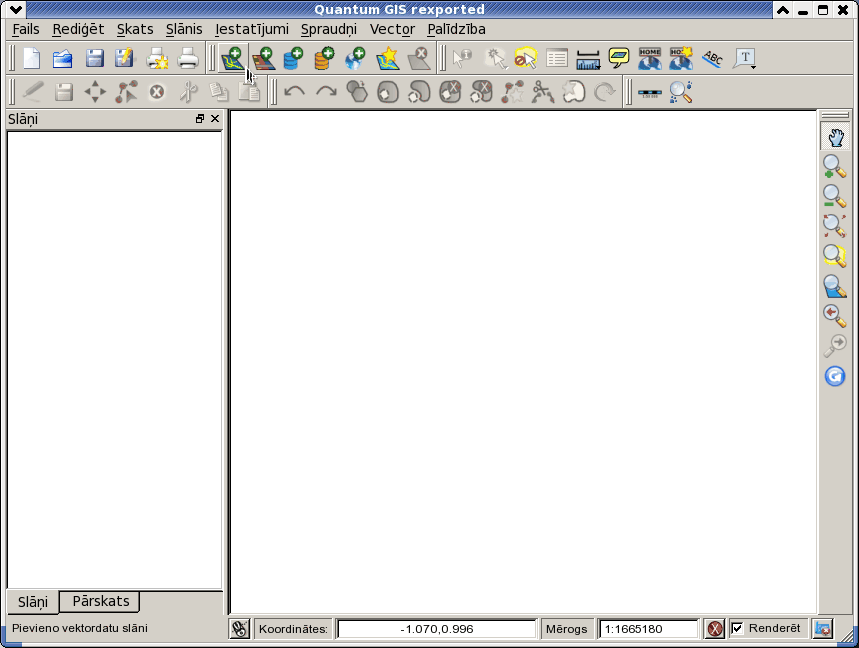Open the Rediģēt menu
Image resolution: width=859 pixels, height=648 pixels.
78,29
